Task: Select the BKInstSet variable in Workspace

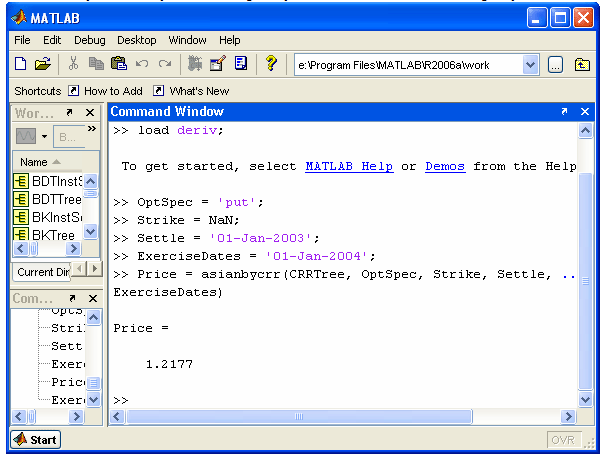Action: pyautogui.click(x=47, y=217)
